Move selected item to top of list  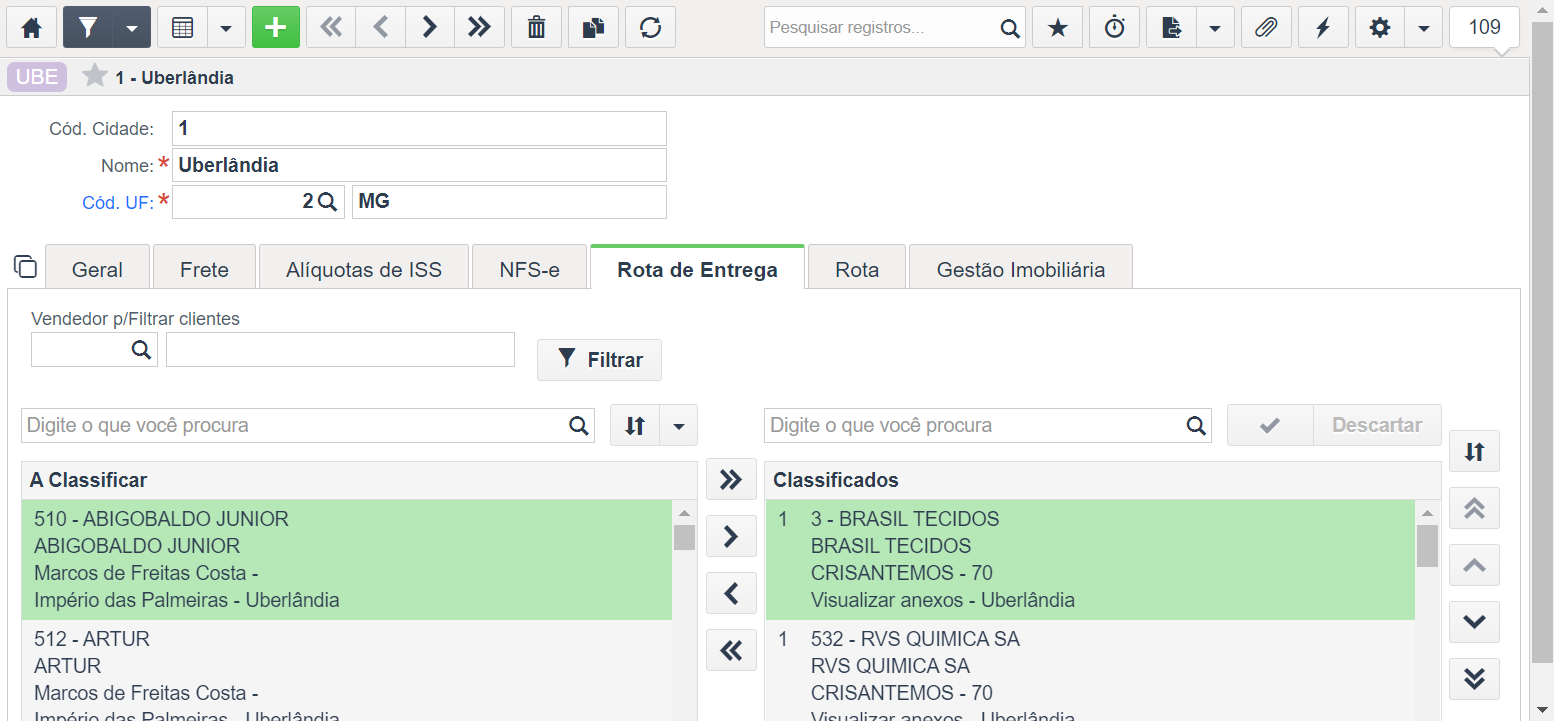tap(1474, 508)
